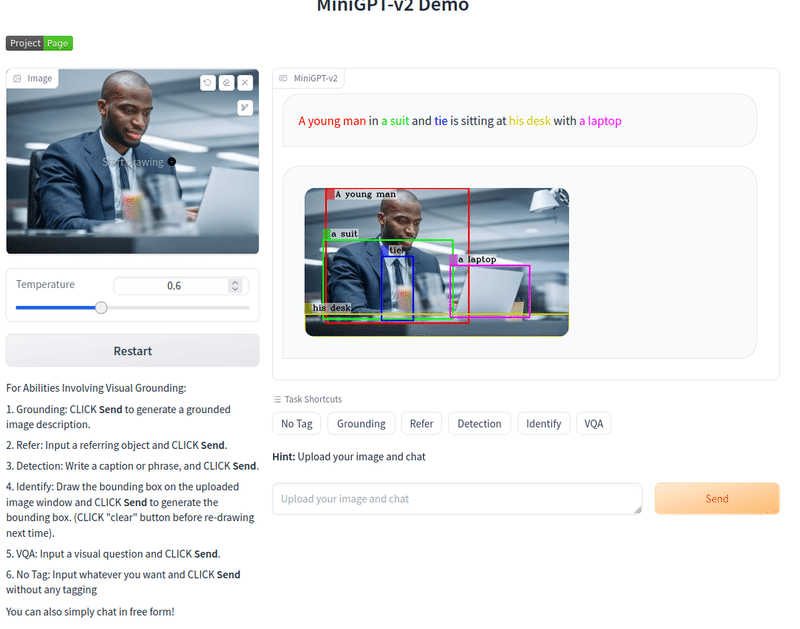Screen dimensions: 800x629
Task: Click the Temperature slider handle
Action: point(101,308)
